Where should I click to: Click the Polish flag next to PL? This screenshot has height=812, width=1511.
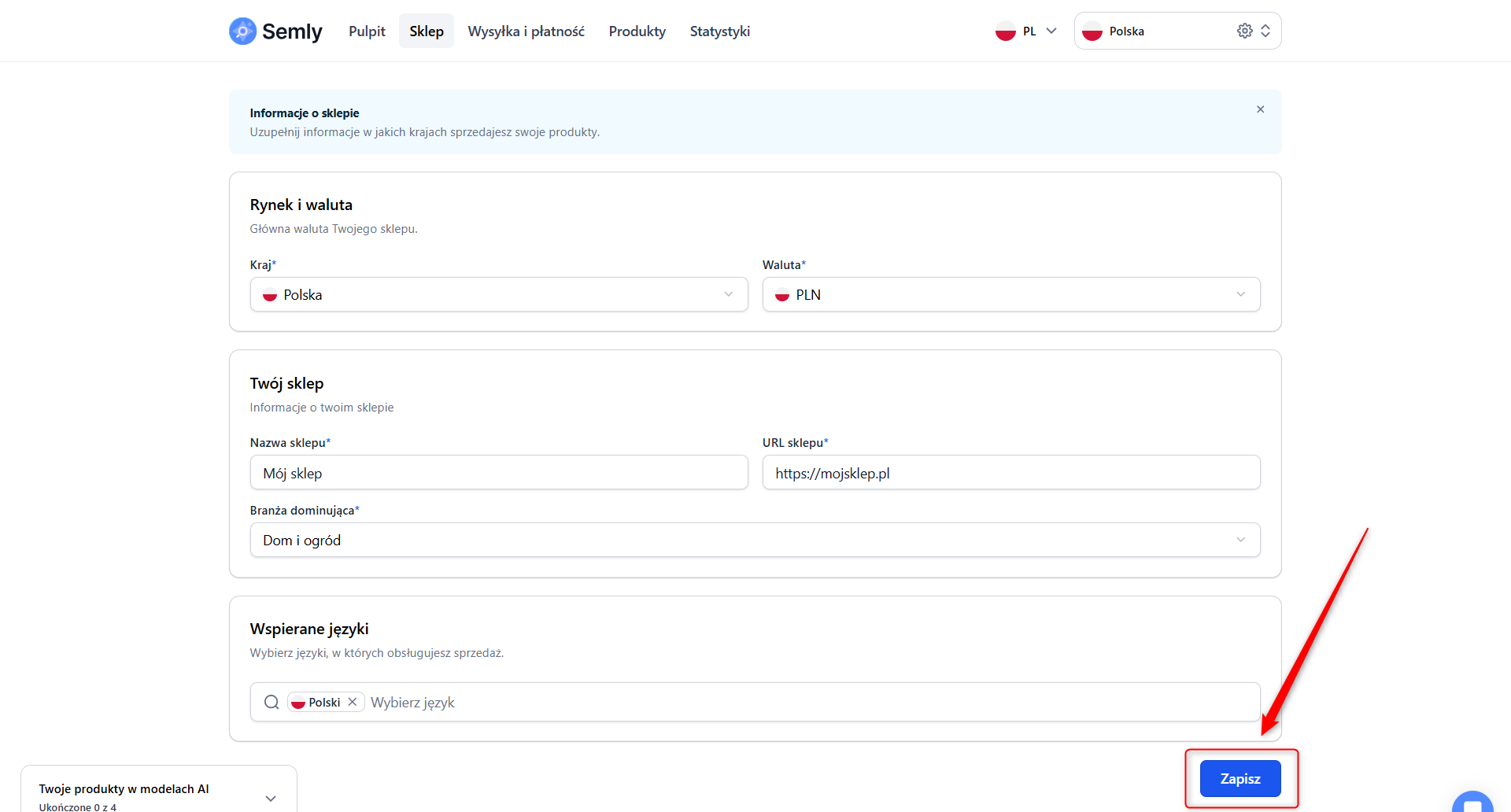(x=1006, y=31)
